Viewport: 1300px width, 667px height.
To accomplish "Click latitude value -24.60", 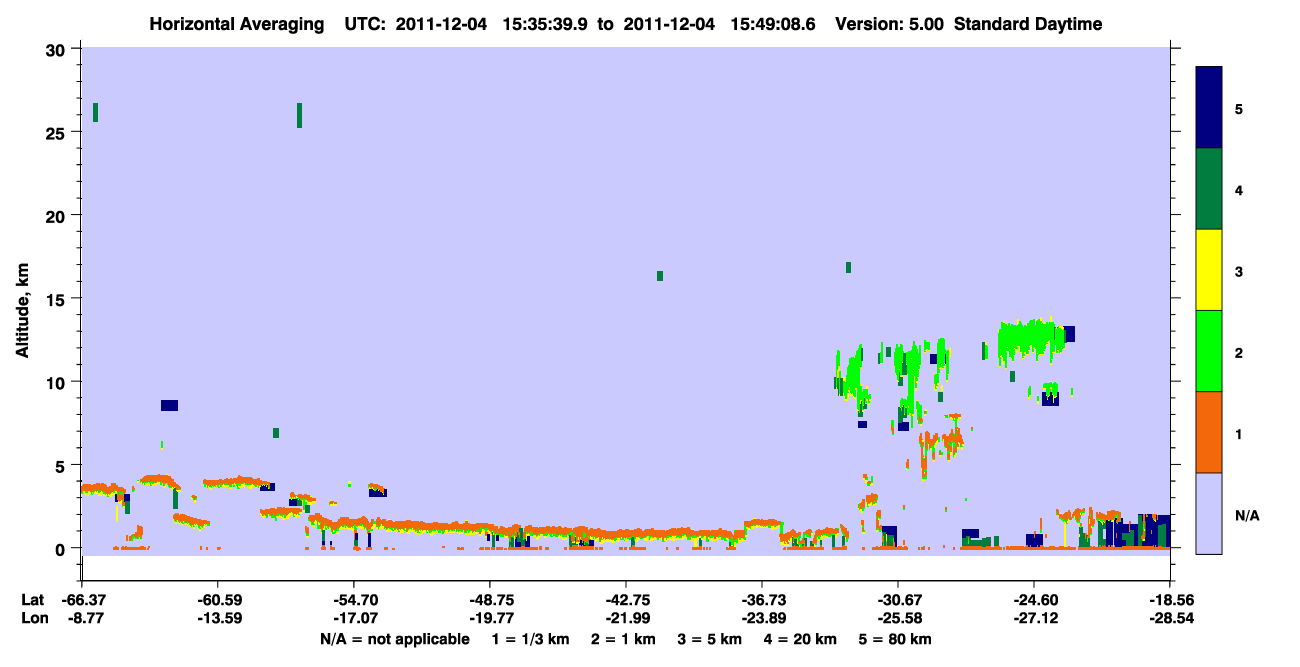I will click(x=1034, y=599).
